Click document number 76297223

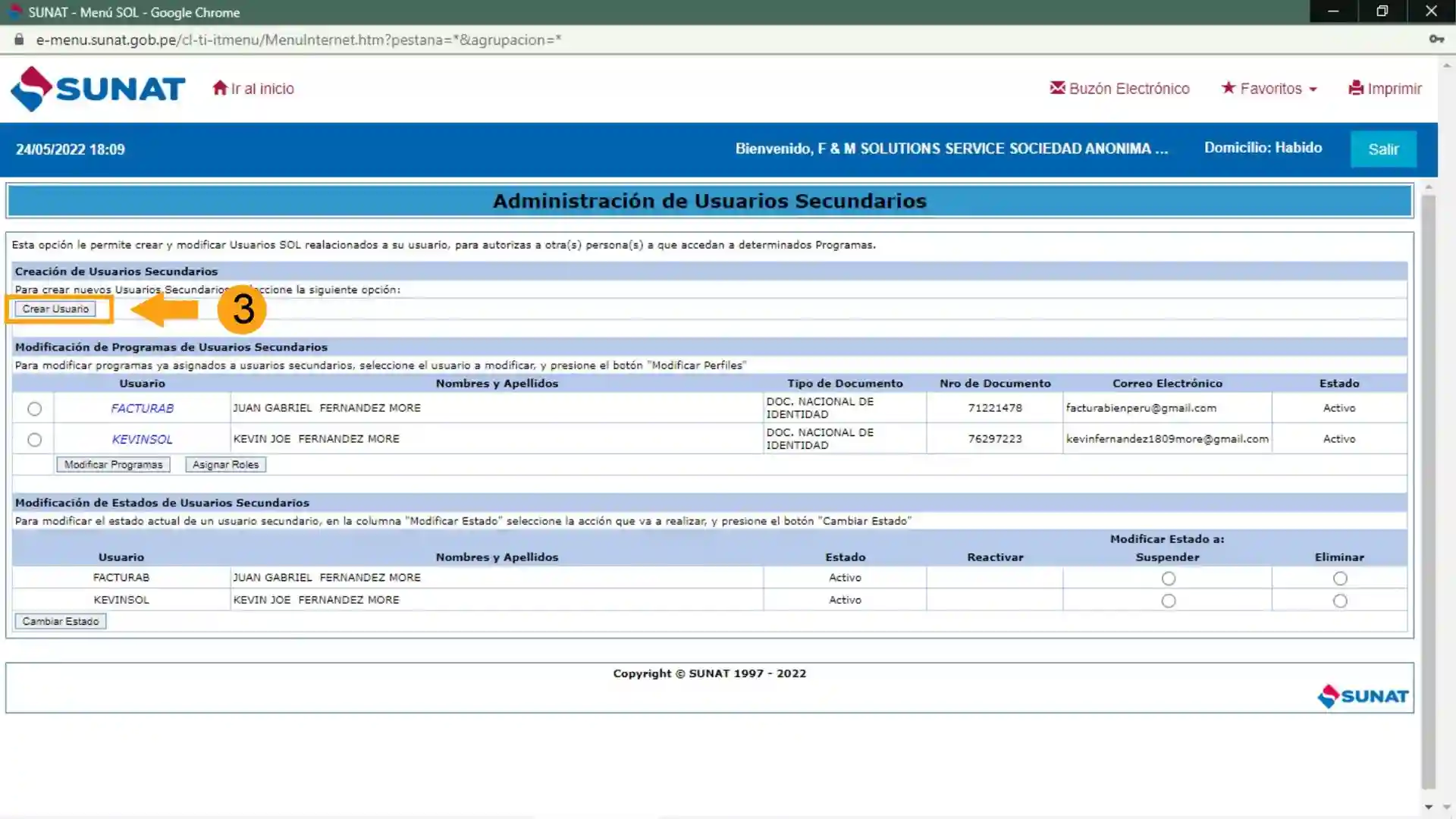click(x=995, y=439)
